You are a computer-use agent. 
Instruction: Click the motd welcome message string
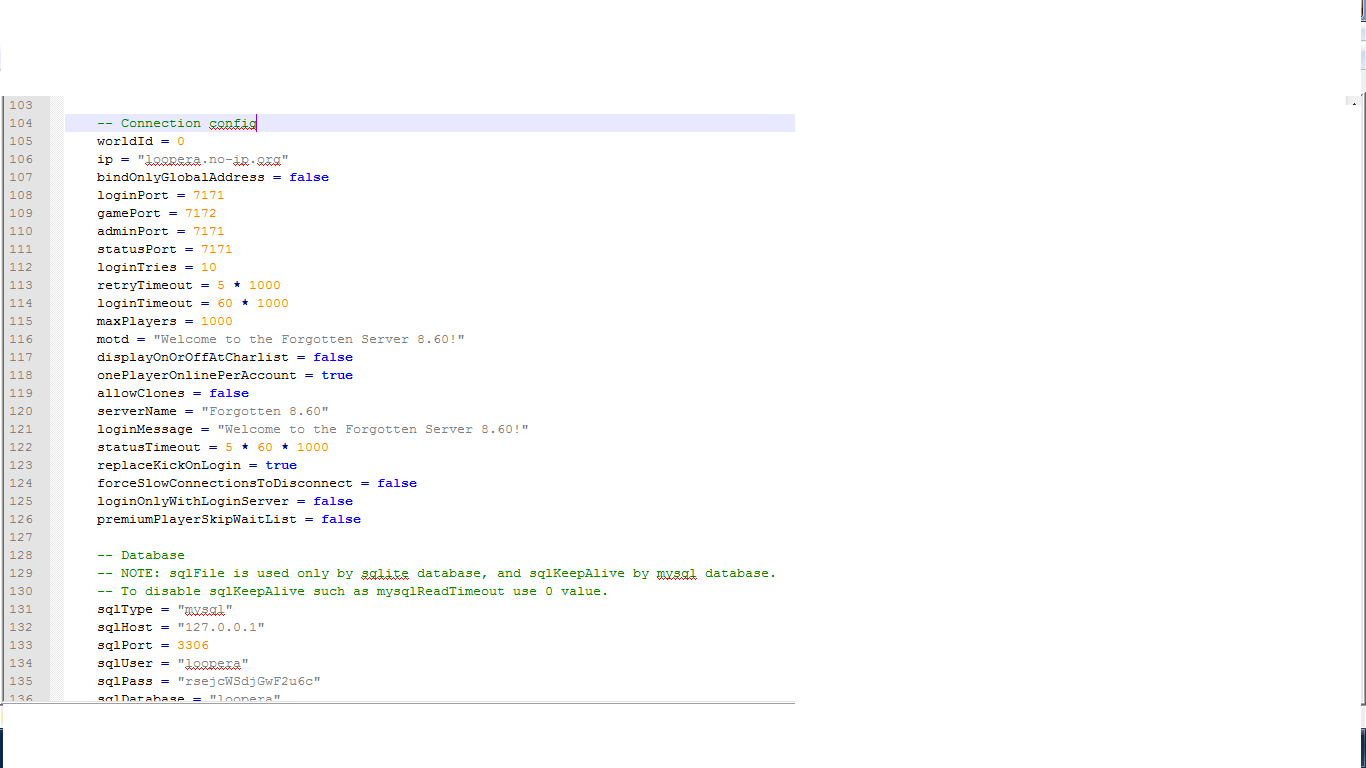[x=309, y=339]
